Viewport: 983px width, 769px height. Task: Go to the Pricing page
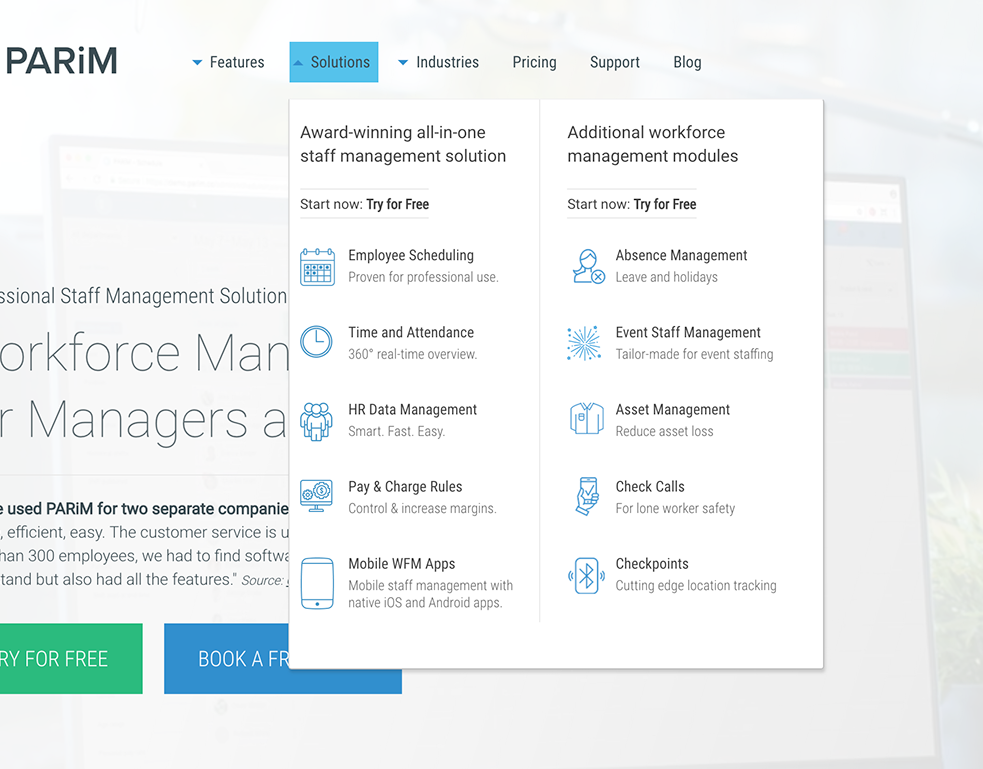[x=534, y=62]
